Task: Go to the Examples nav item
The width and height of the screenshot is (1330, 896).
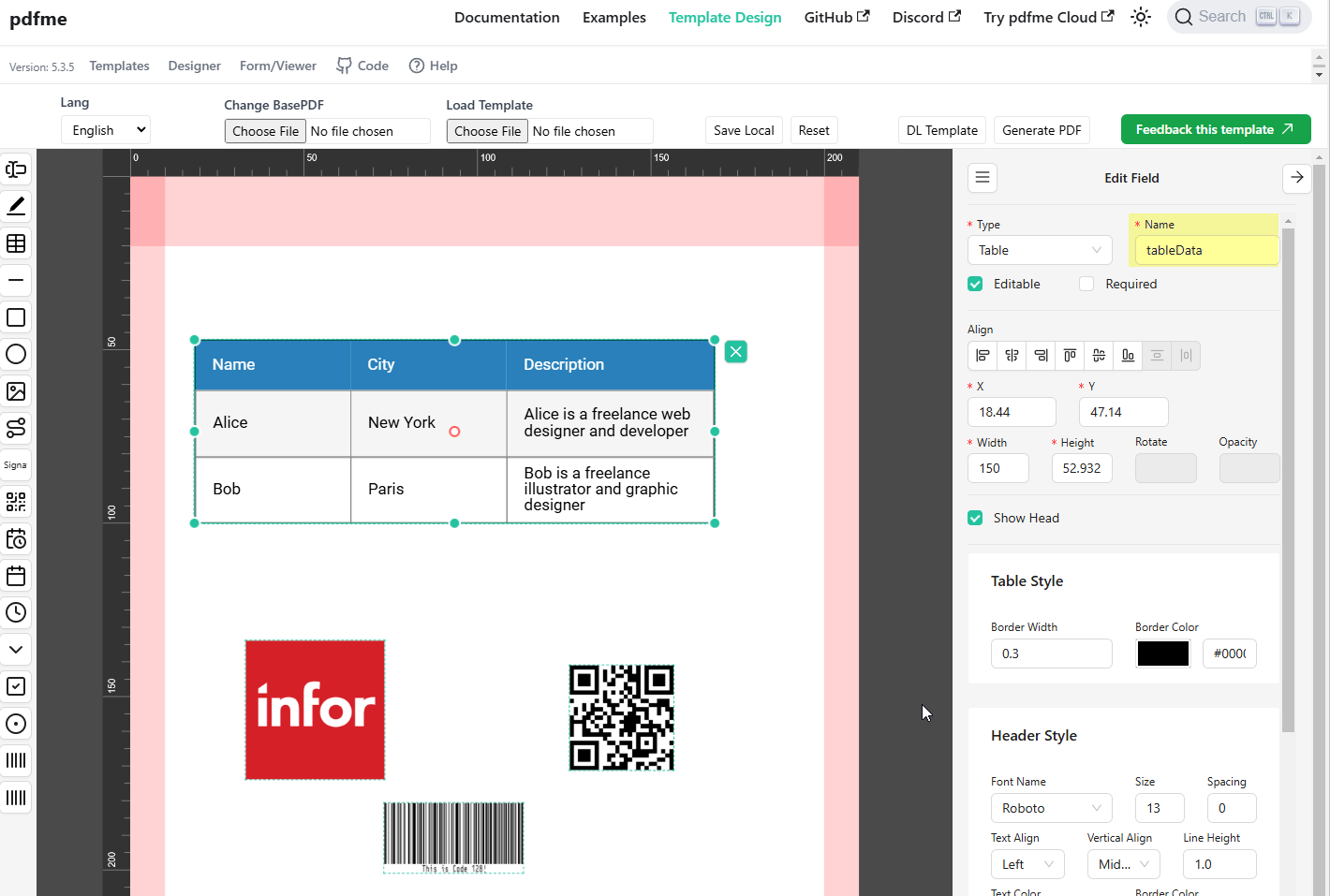Action: click(613, 17)
